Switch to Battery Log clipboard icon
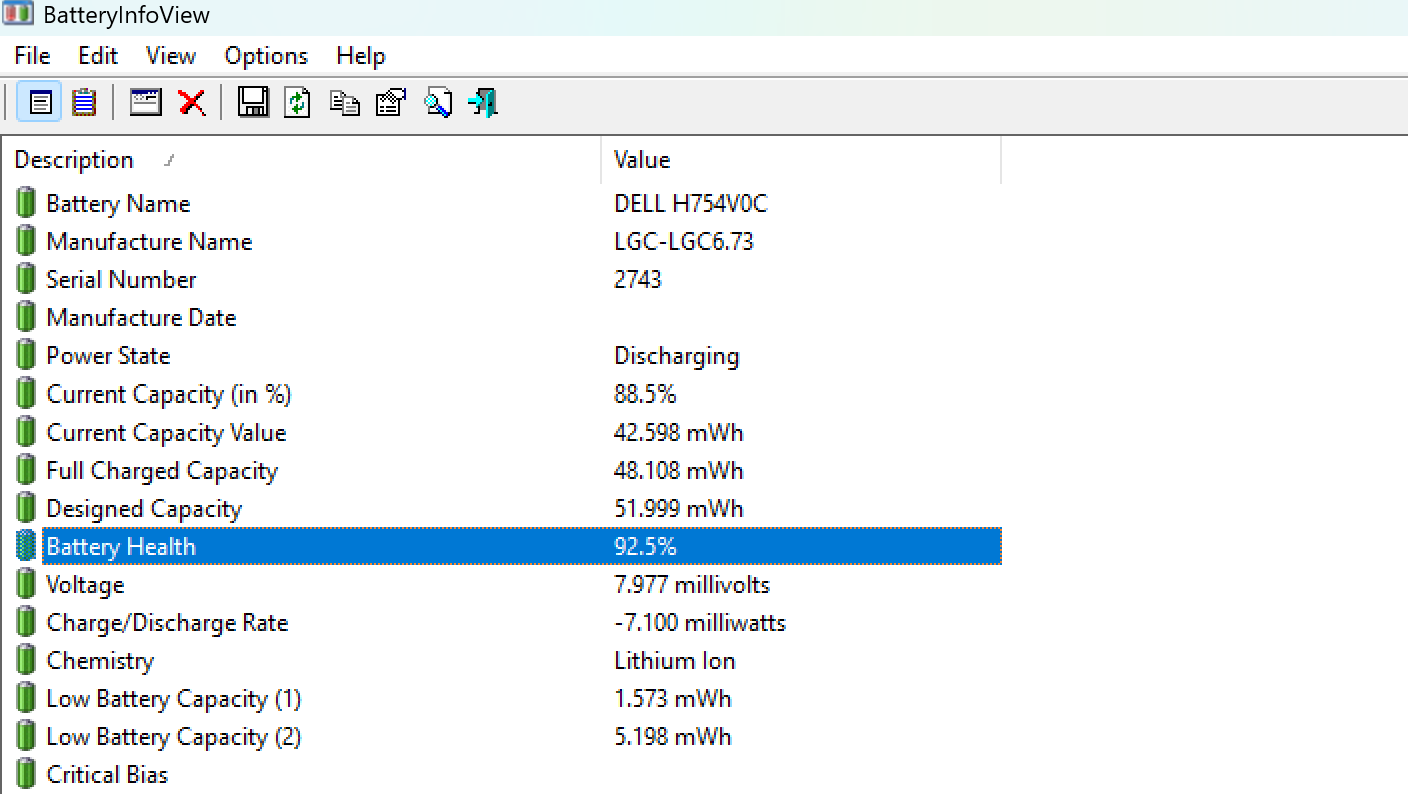 click(x=84, y=102)
